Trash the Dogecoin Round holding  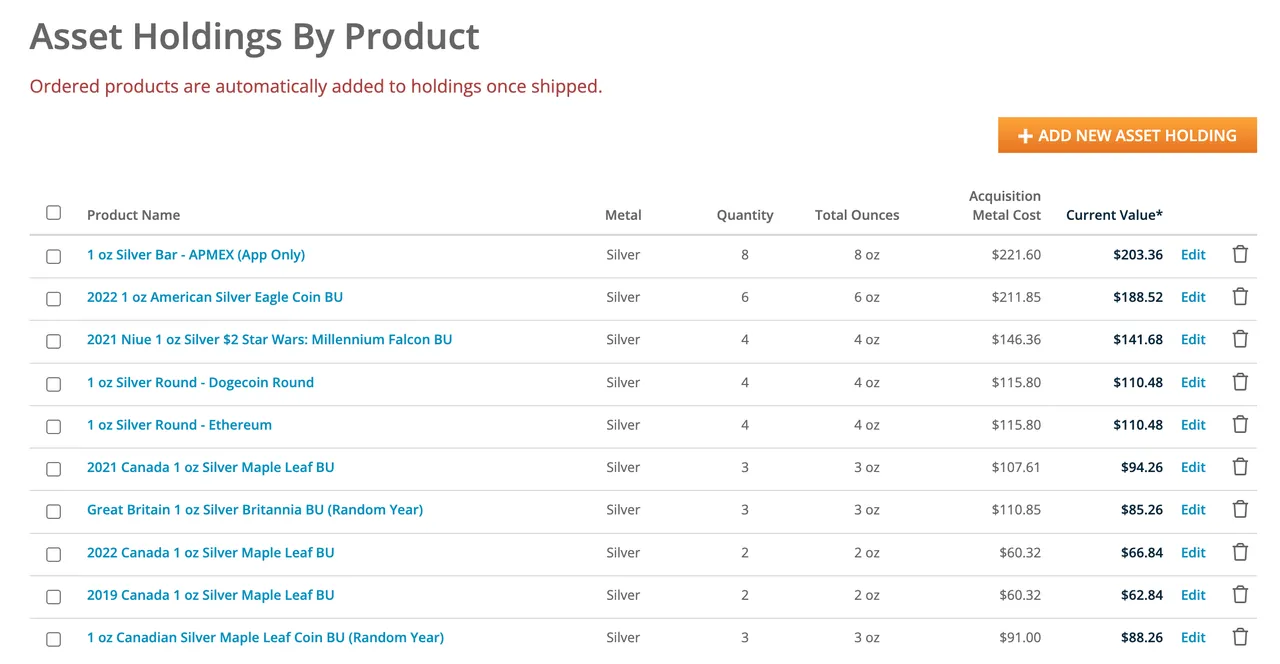[x=1240, y=382]
